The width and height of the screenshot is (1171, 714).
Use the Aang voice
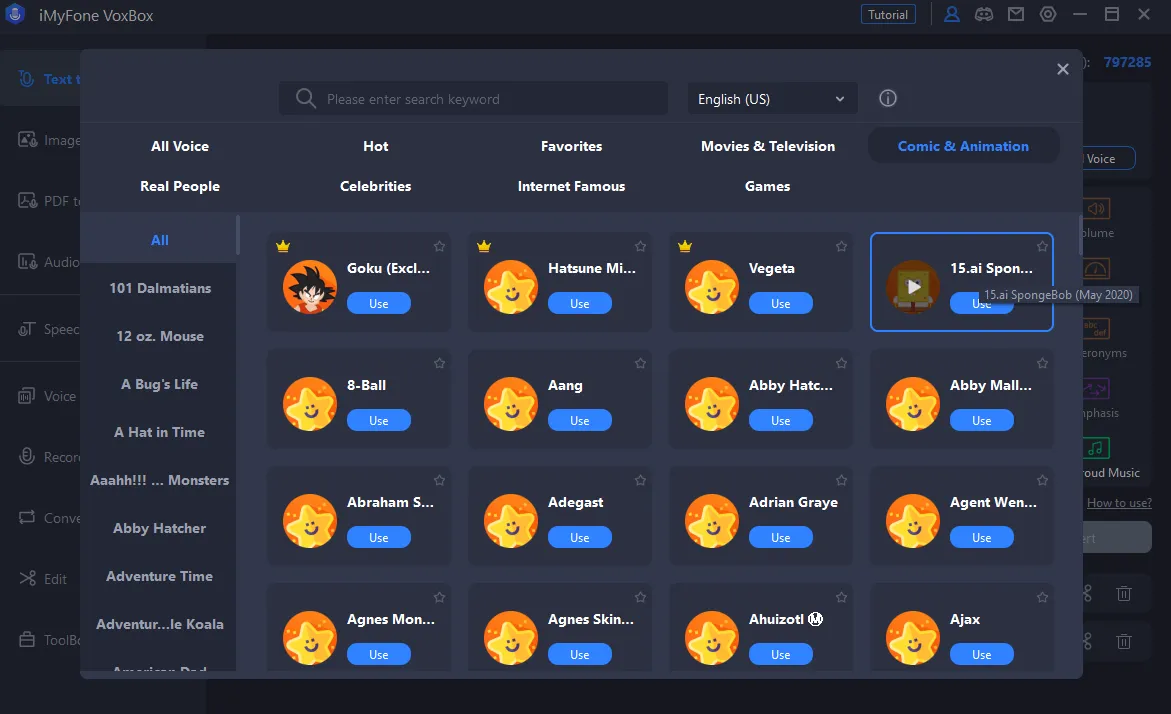click(580, 420)
